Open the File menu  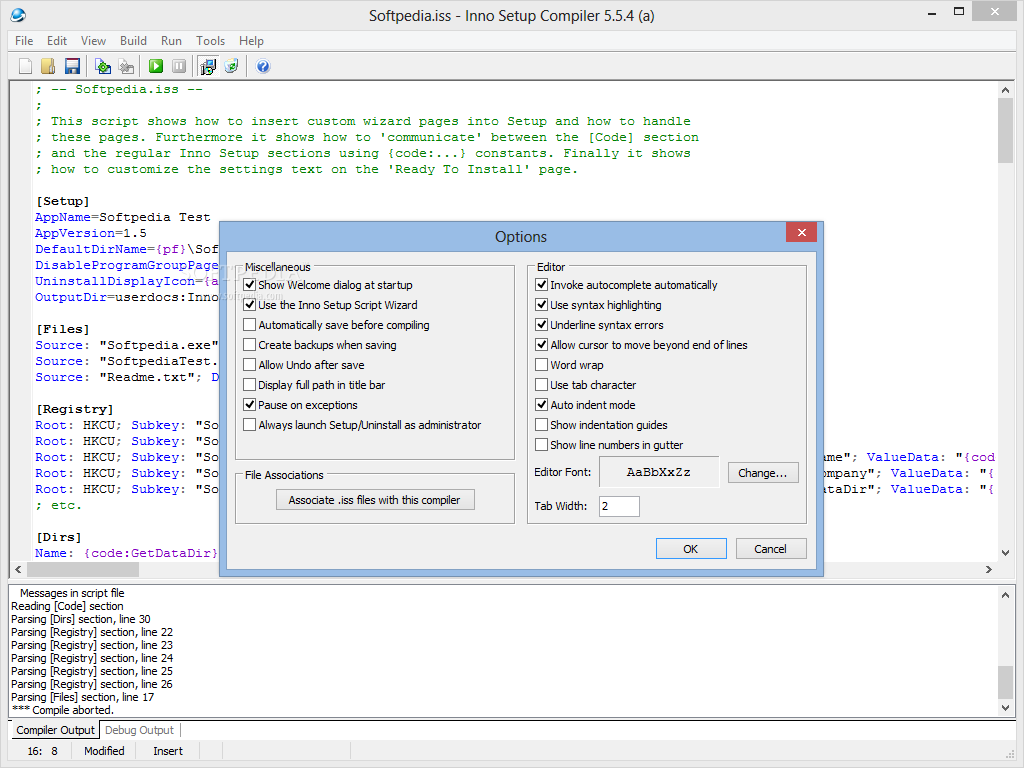(24, 40)
